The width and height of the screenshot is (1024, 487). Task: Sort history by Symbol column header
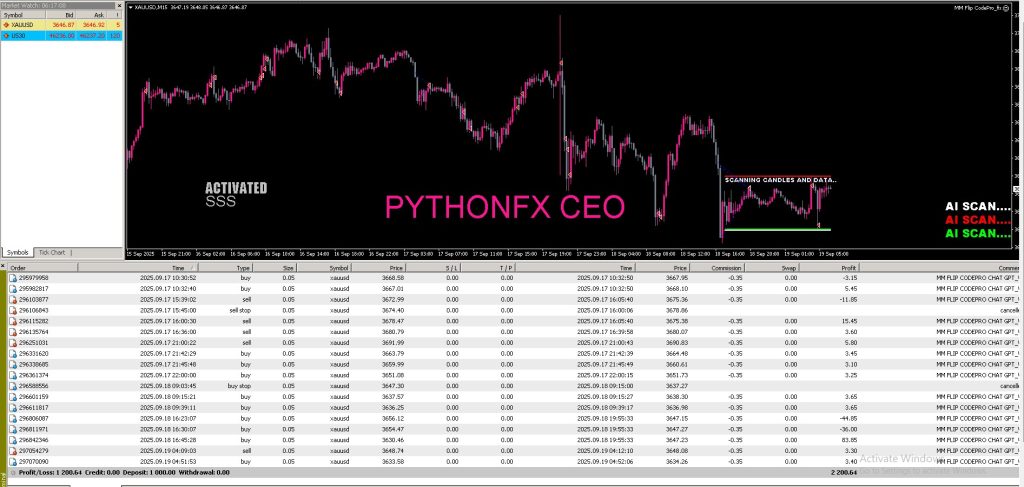324,268
